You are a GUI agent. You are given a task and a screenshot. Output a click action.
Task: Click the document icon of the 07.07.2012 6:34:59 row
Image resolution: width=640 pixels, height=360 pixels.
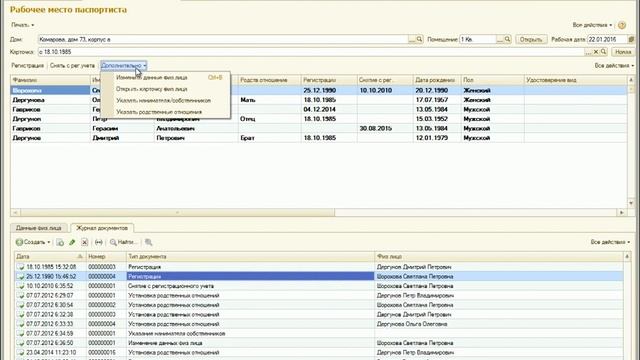(21, 333)
